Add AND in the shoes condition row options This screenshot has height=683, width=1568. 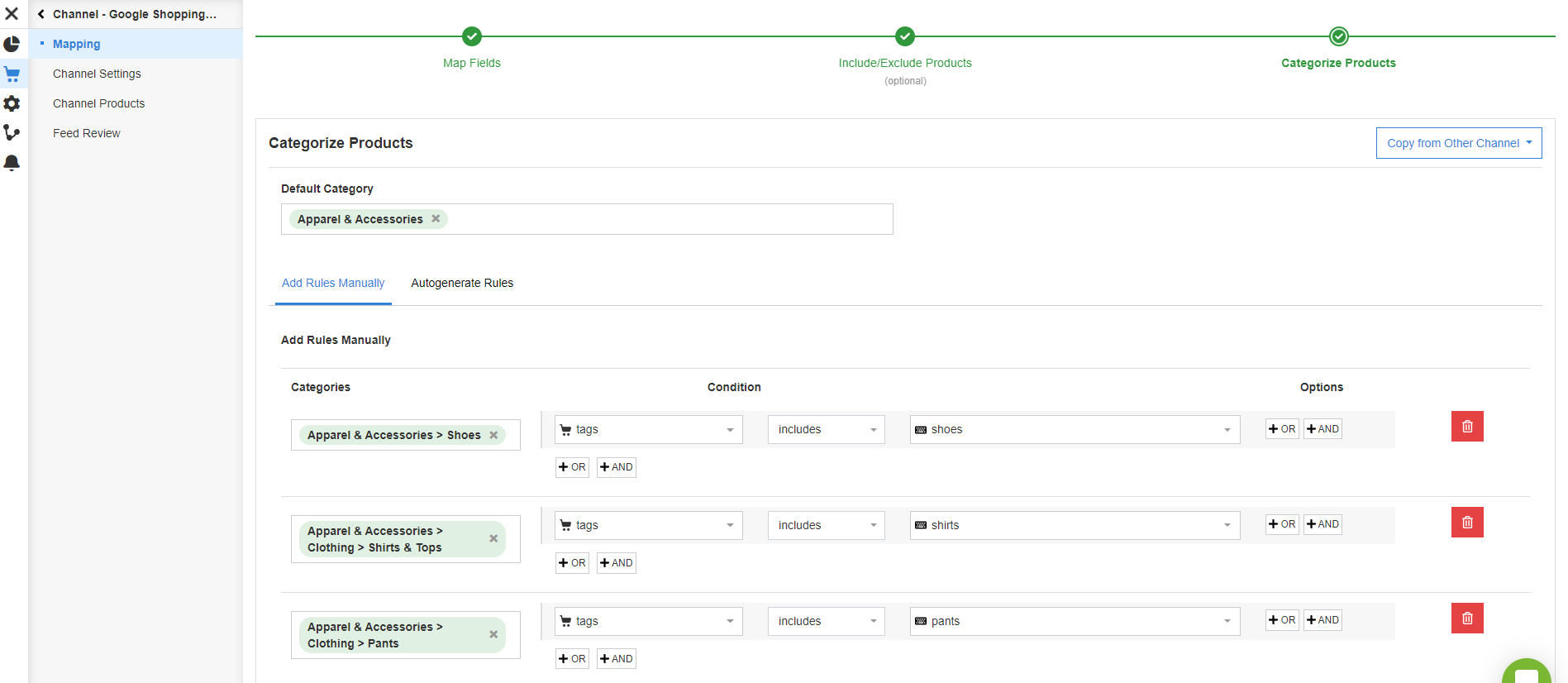click(x=1323, y=428)
